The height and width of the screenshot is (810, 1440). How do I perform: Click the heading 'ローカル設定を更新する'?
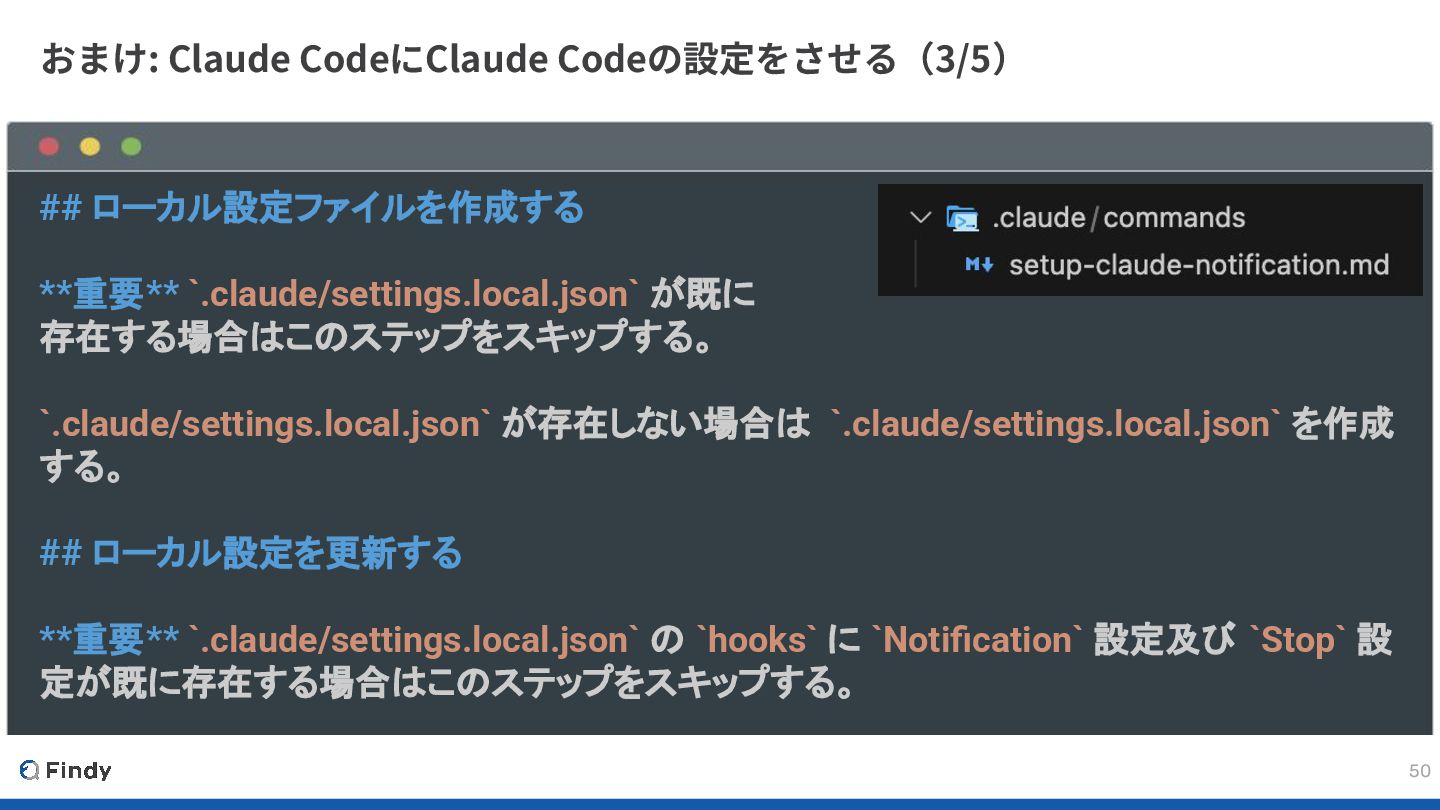[251, 553]
